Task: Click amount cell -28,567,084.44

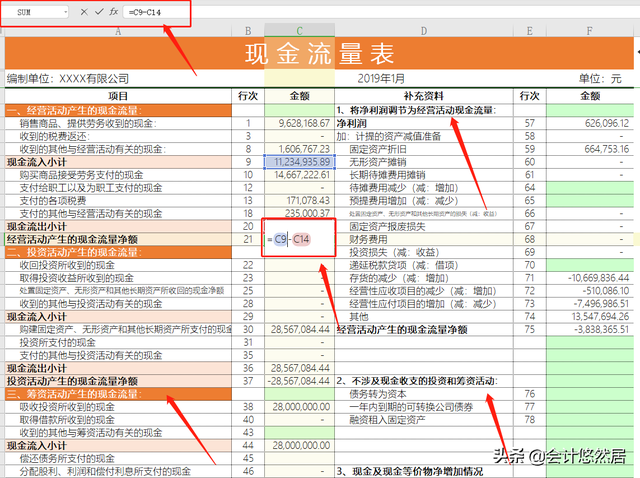Action: 299,381
